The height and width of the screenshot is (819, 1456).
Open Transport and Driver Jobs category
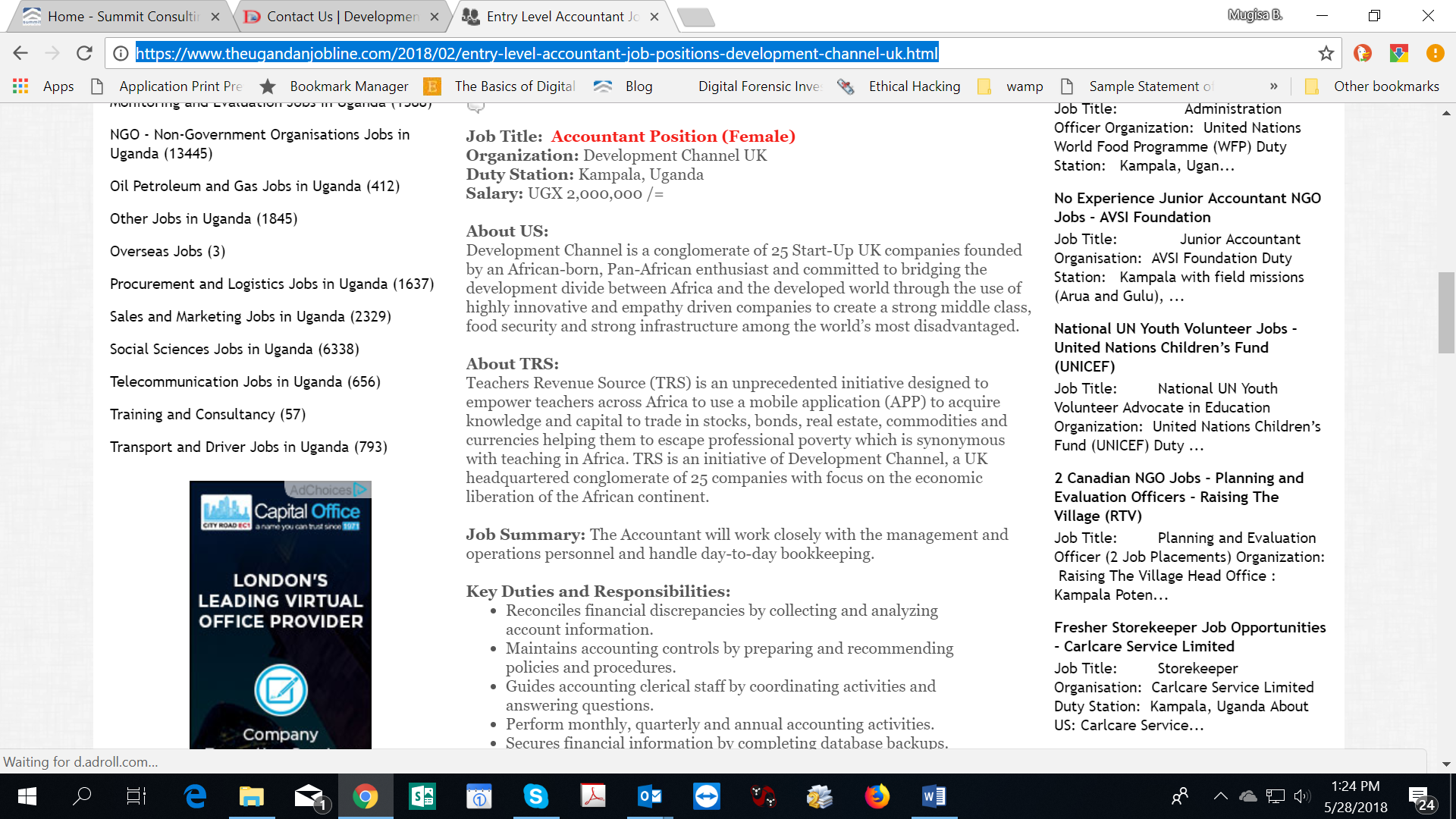249,447
